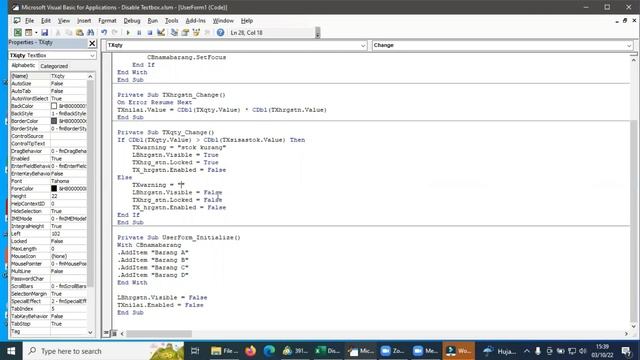Click the code horizontal scrollbar thumb
Screen dimensions: 640x360
point(159,334)
